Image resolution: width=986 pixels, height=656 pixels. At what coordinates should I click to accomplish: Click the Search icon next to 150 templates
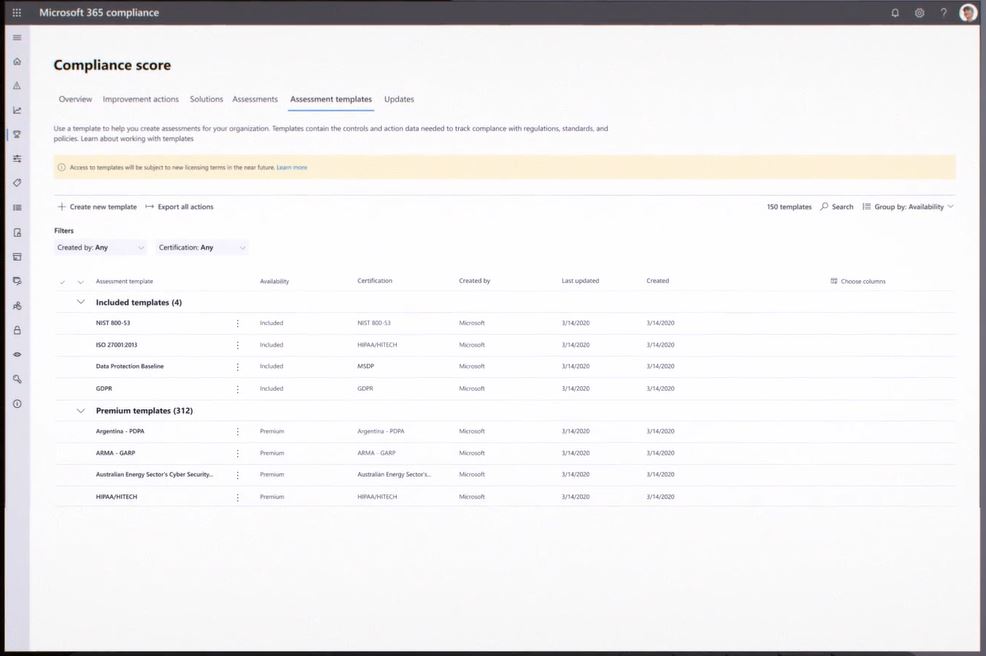tap(825, 206)
